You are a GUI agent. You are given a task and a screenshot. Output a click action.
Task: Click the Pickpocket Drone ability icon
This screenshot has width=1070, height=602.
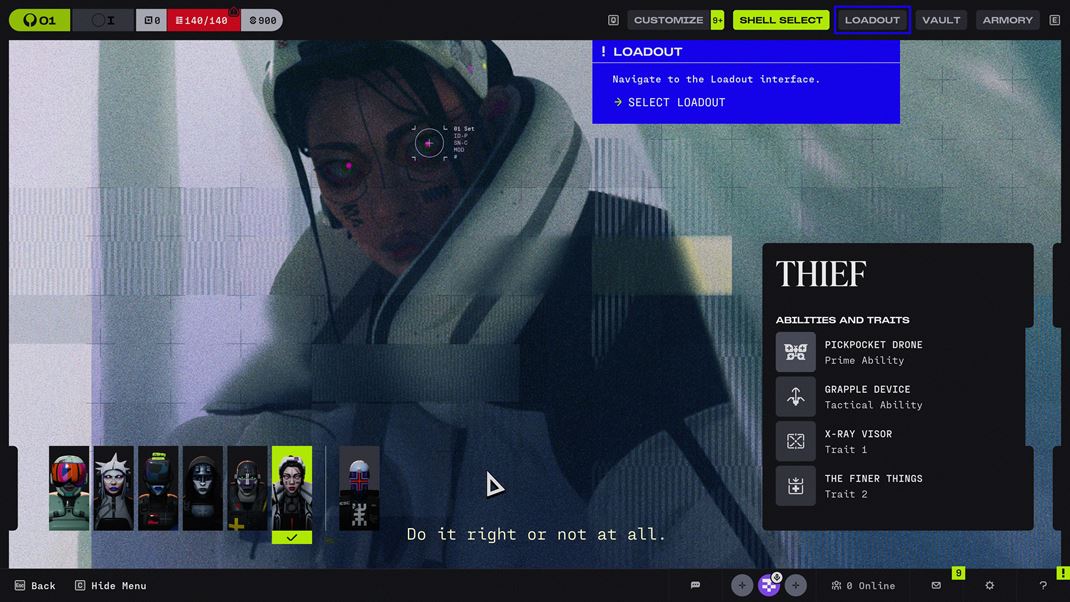point(795,352)
